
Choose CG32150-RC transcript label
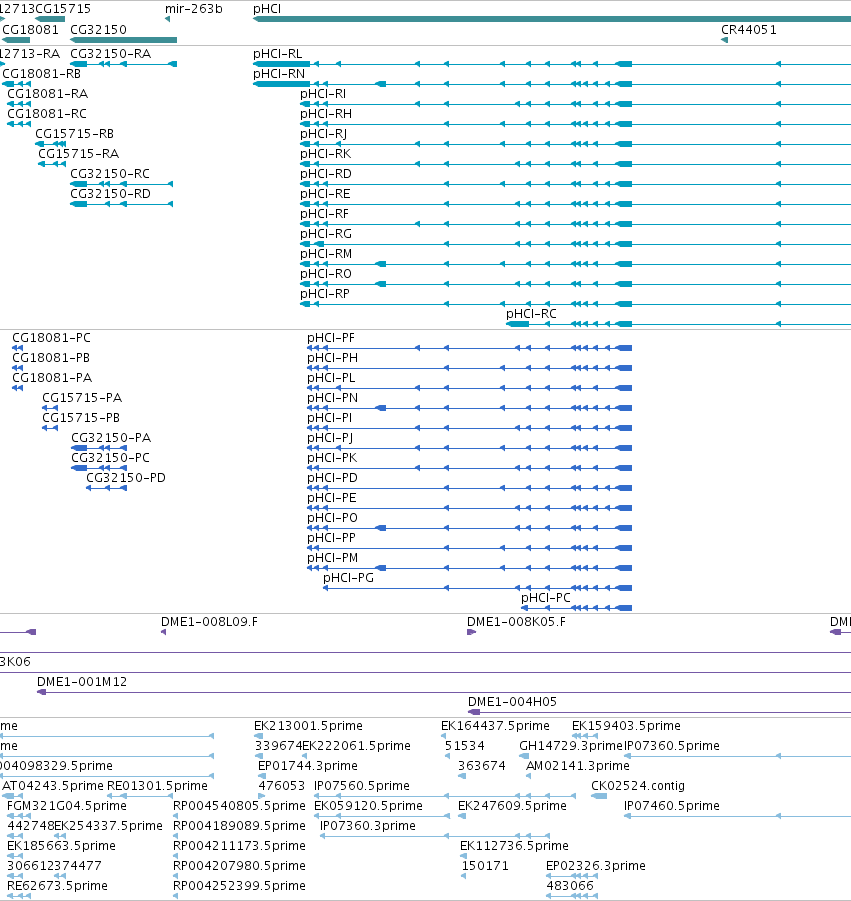110,174
